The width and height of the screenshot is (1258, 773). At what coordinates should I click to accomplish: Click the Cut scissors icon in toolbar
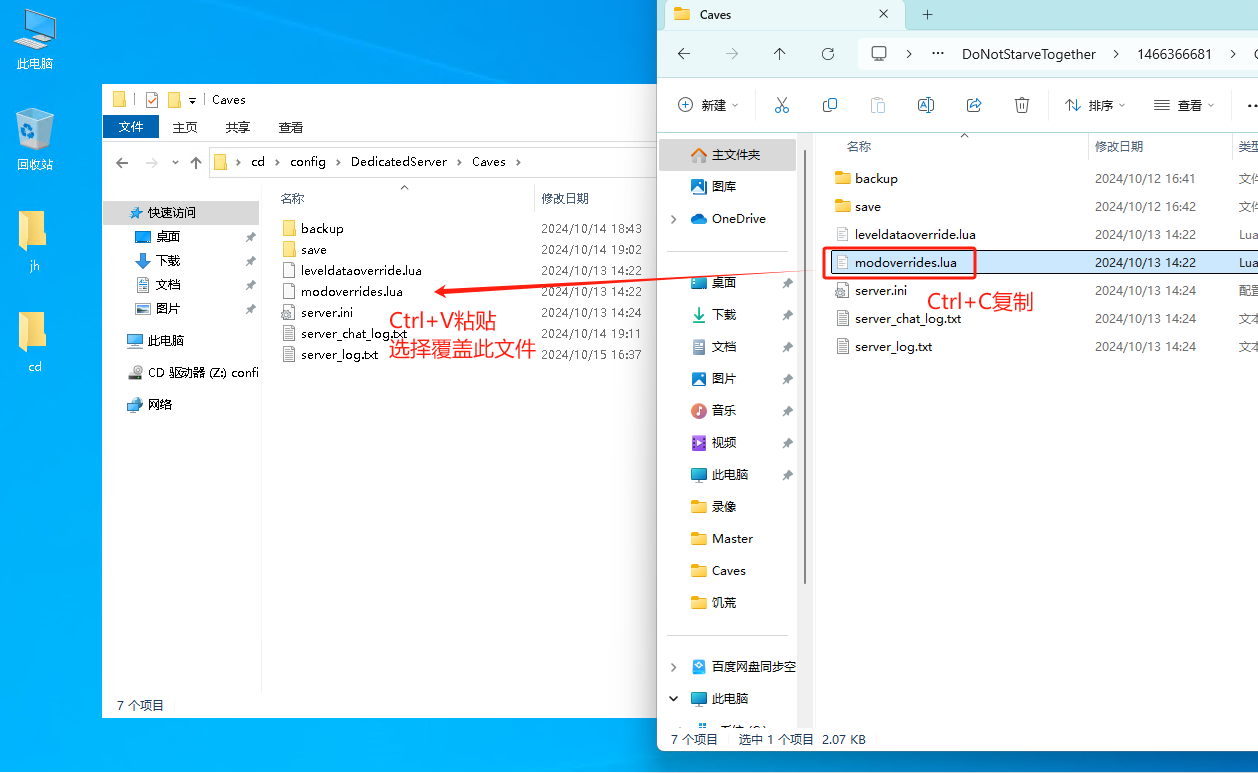(782, 105)
